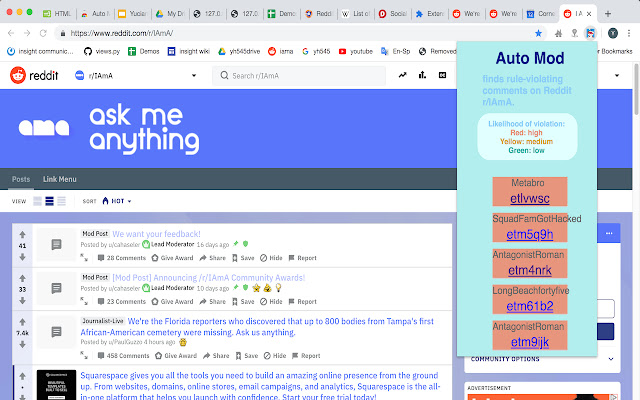Downvote the 'We want your feedback!' post
Screen dimensions: 640x400
22,257
